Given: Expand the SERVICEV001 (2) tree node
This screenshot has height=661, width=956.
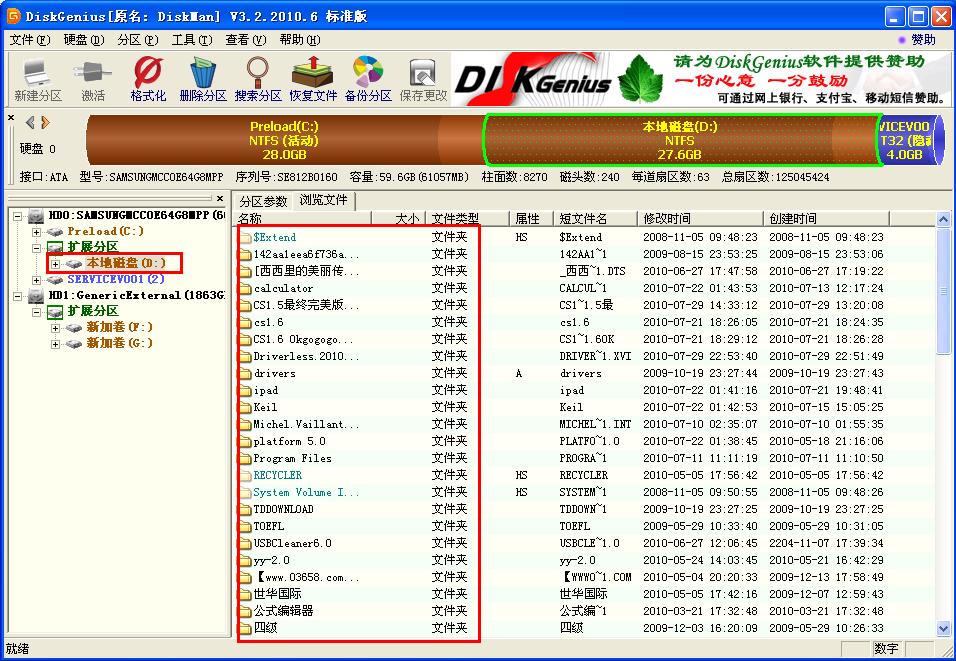Looking at the screenshot, I should 37,279.
